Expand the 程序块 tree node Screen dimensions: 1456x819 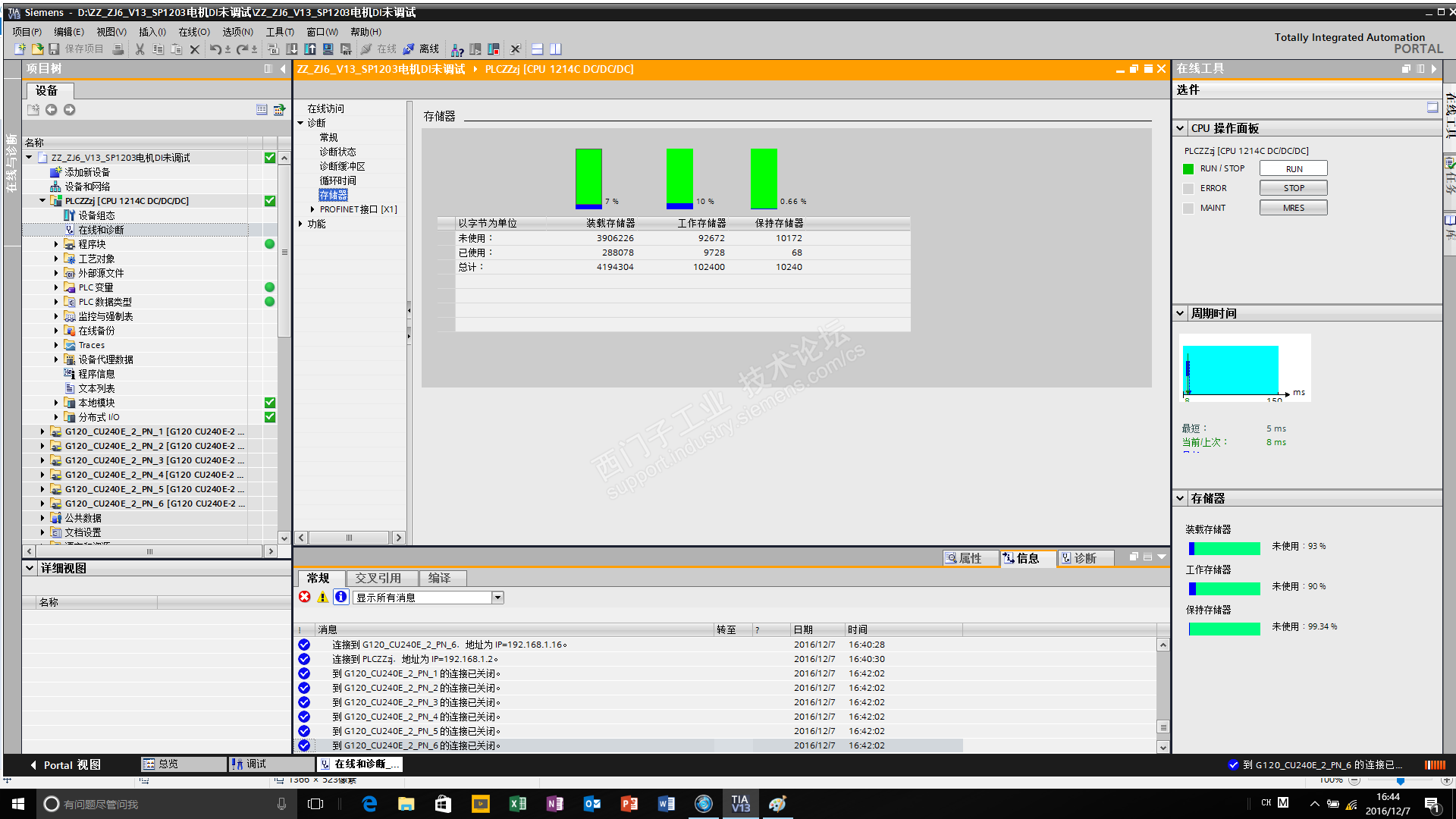pos(56,244)
